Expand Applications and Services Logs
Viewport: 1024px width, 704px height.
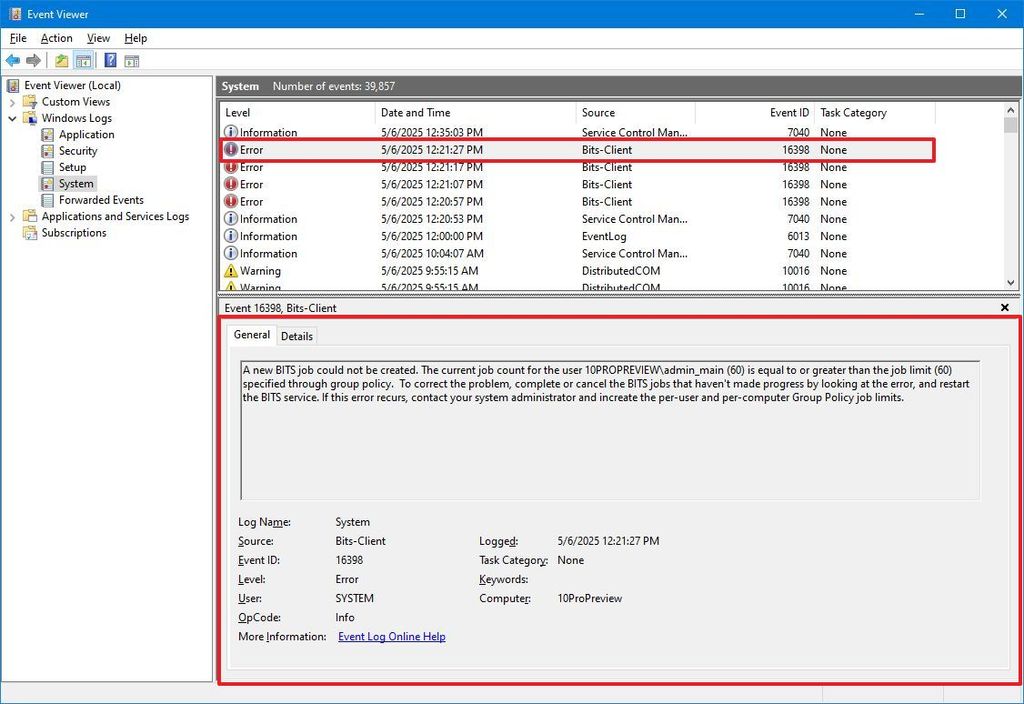coord(12,216)
